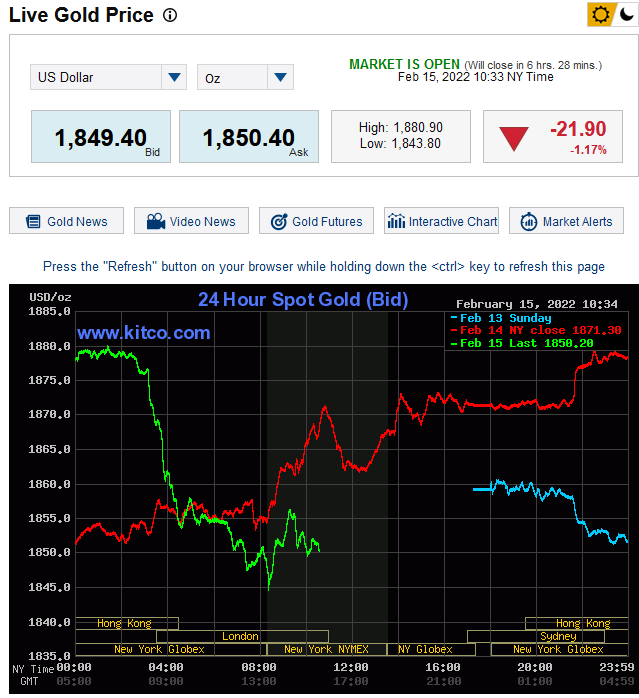Viewport: 639px width, 698px height.
Task: Open the Oz weight unit dropdown
Action: [x=245, y=77]
